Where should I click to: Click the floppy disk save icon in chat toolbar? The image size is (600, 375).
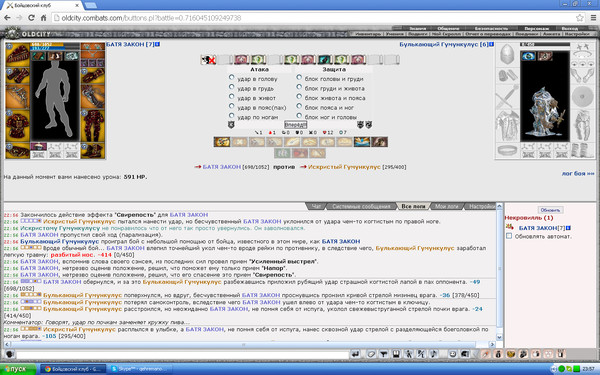coord(396,354)
